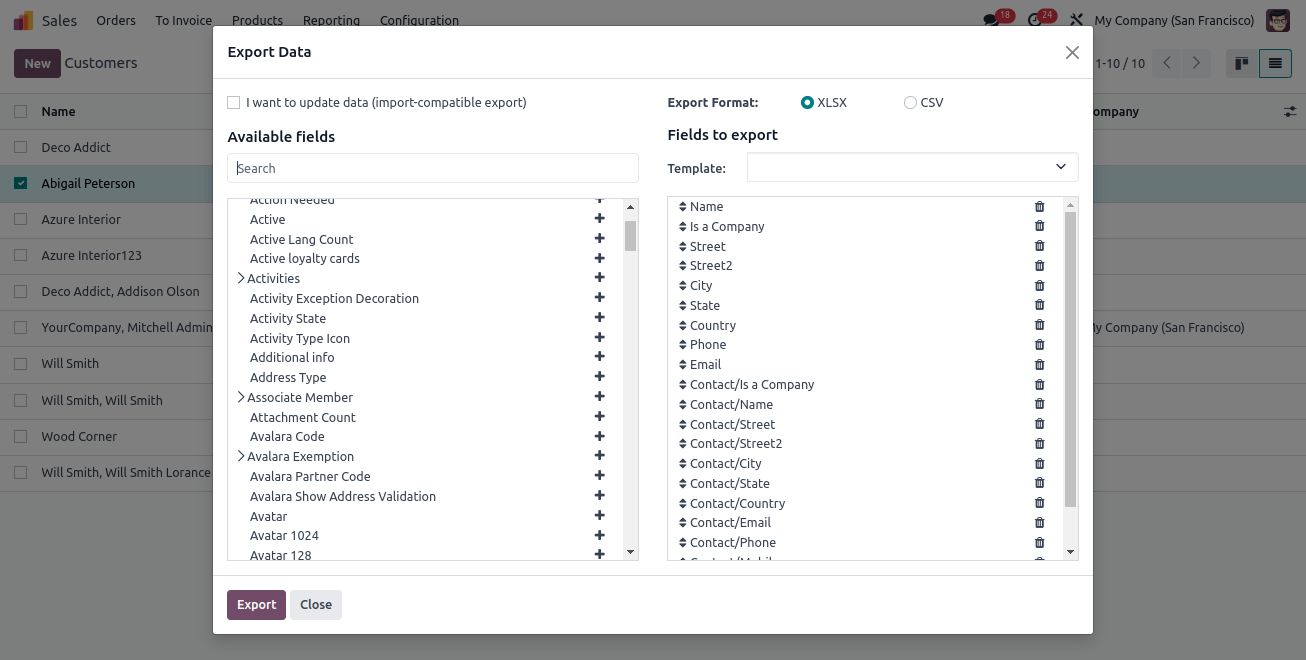
Task: Select CSV export format
Action: tap(910, 102)
